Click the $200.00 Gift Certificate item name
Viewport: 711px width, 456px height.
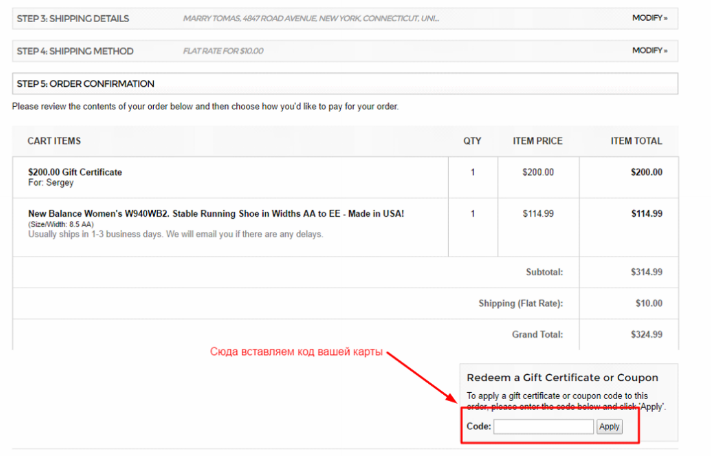75,172
